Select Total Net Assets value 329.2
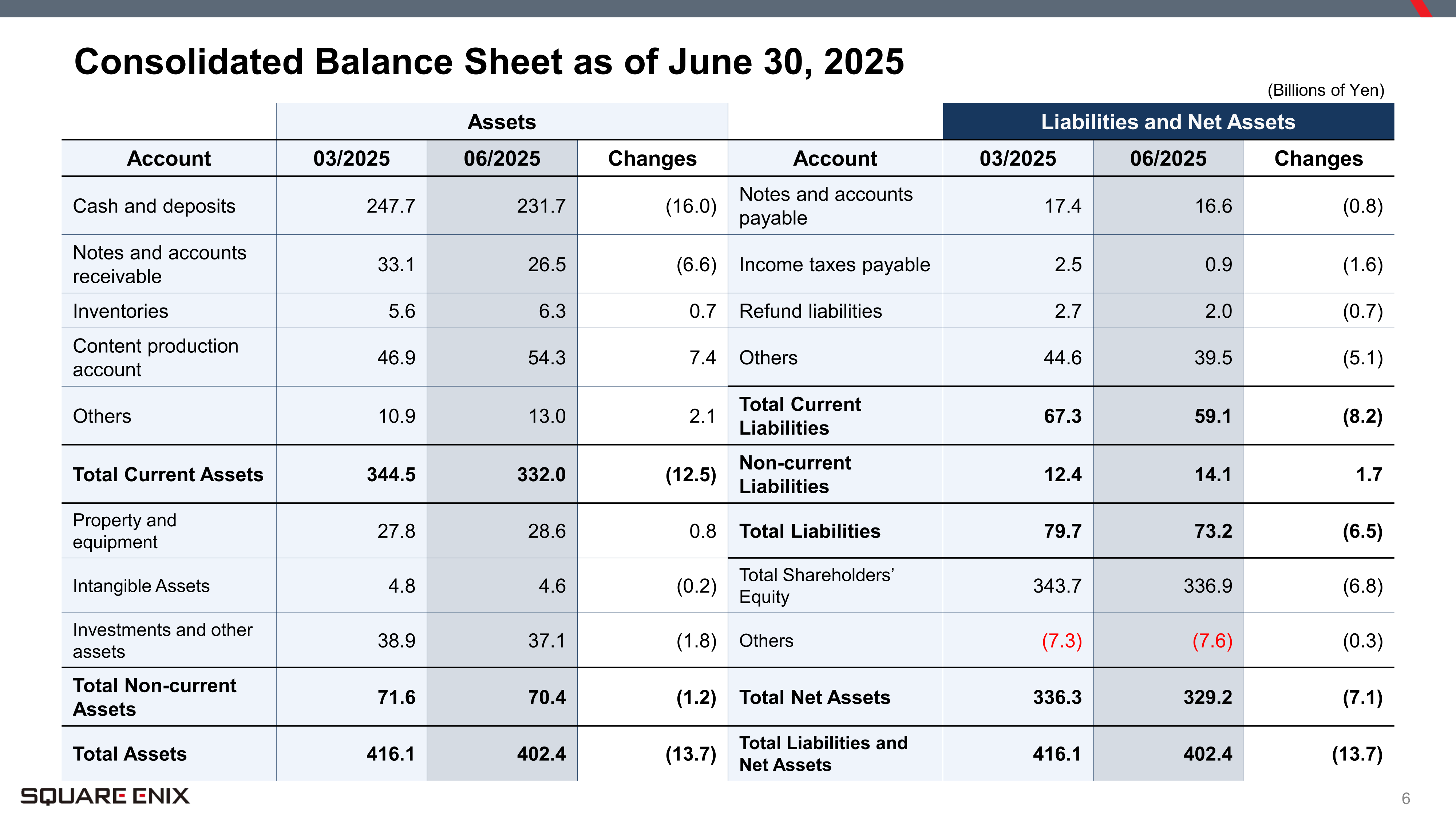The width and height of the screenshot is (1456, 819). tap(1207, 697)
